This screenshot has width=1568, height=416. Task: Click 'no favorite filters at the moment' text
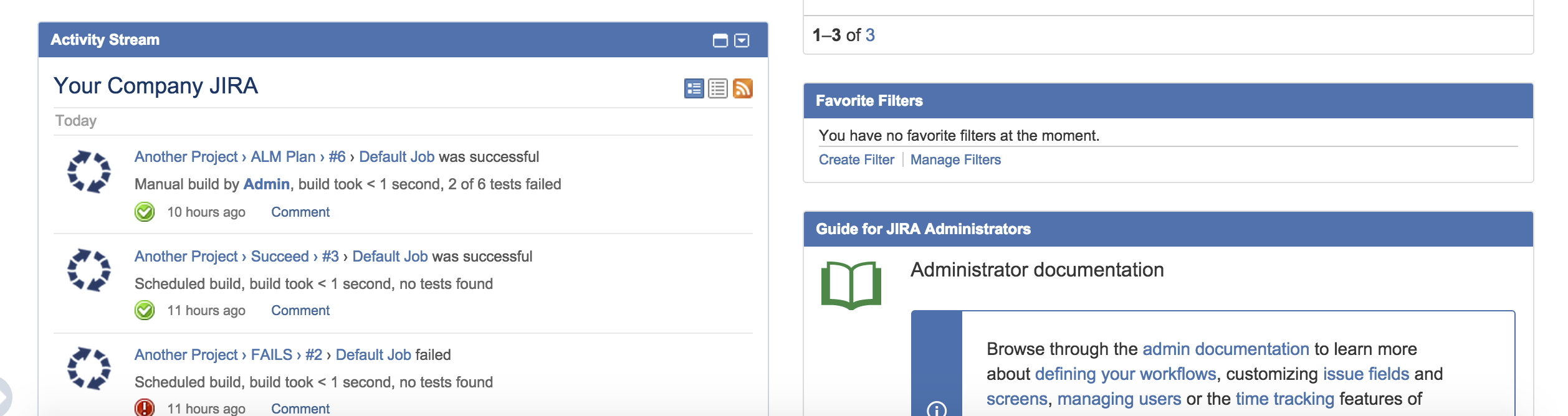(959, 136)
